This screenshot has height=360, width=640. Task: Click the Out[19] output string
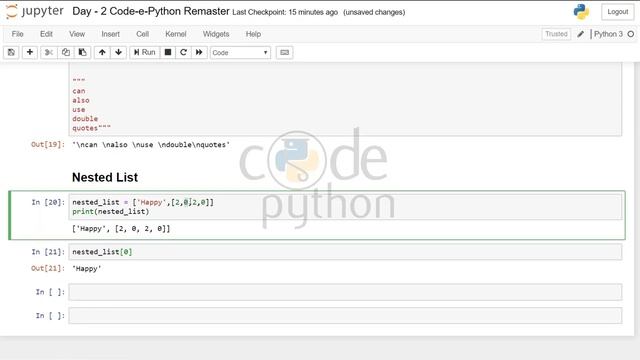151,144
